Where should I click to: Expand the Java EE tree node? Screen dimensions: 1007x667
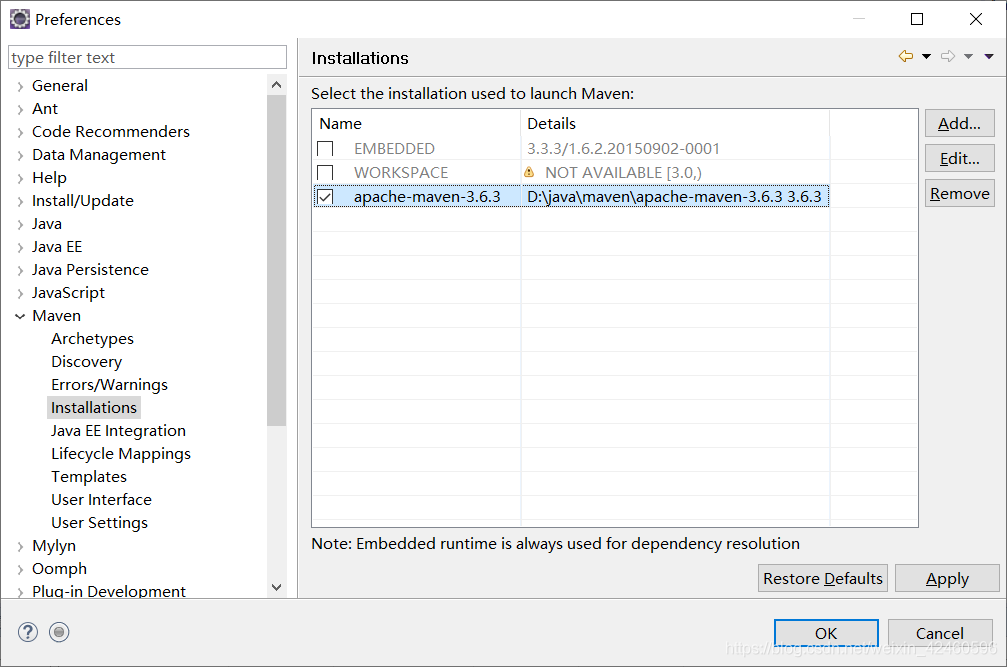20,247
